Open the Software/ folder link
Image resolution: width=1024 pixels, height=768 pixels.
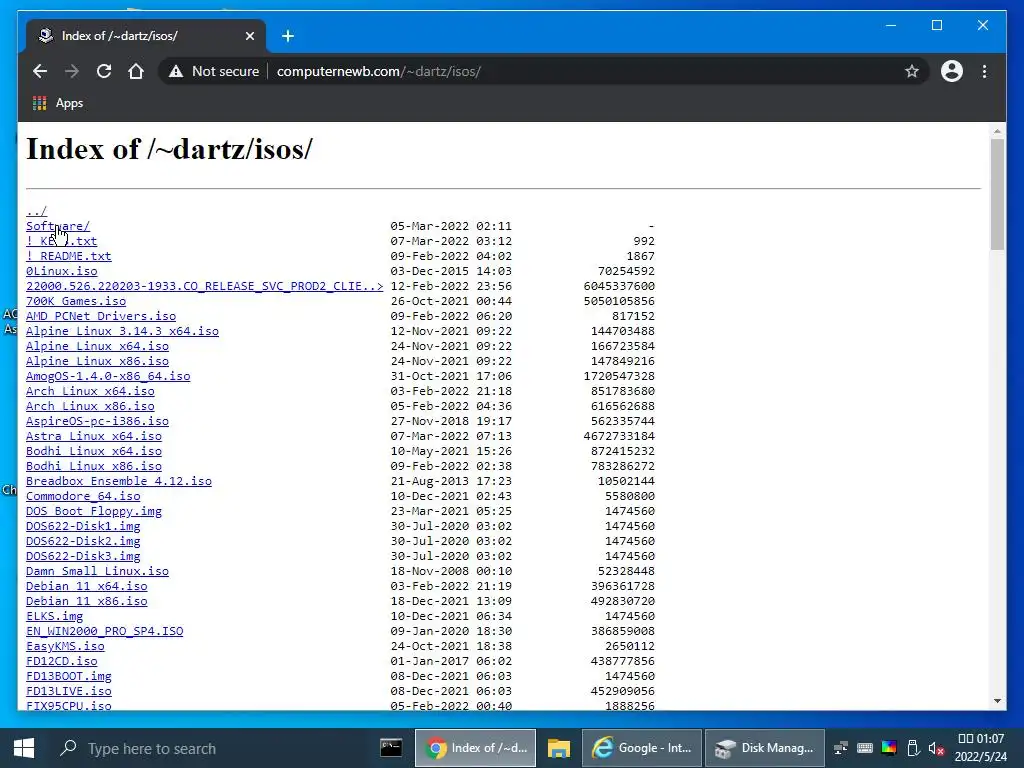click(58, 226)
